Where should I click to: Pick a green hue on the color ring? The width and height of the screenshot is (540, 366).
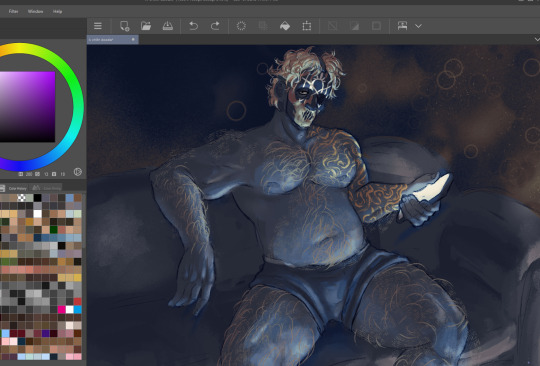click(69, 74)
